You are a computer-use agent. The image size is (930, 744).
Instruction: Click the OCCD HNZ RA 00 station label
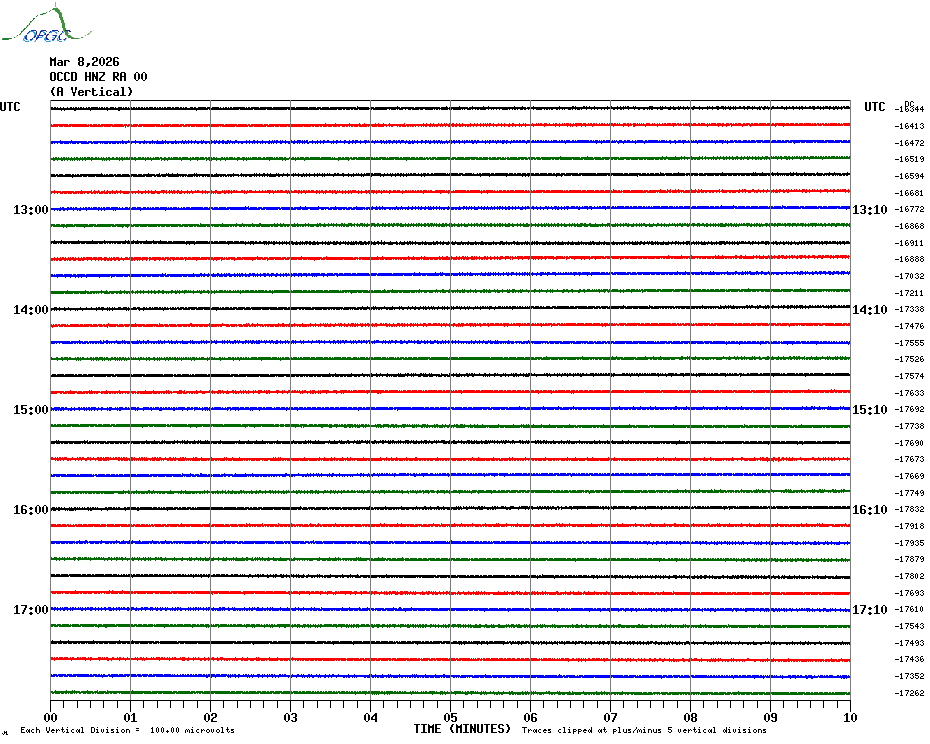point(98,76)
